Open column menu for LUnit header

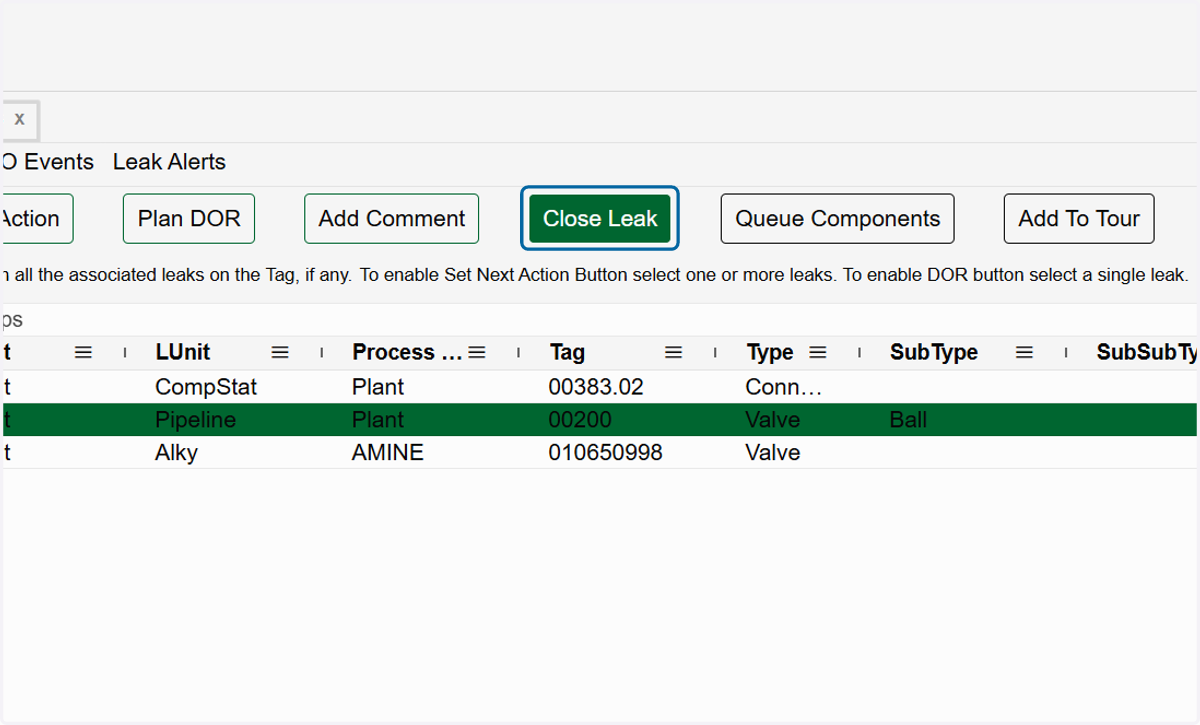(280, 352)
